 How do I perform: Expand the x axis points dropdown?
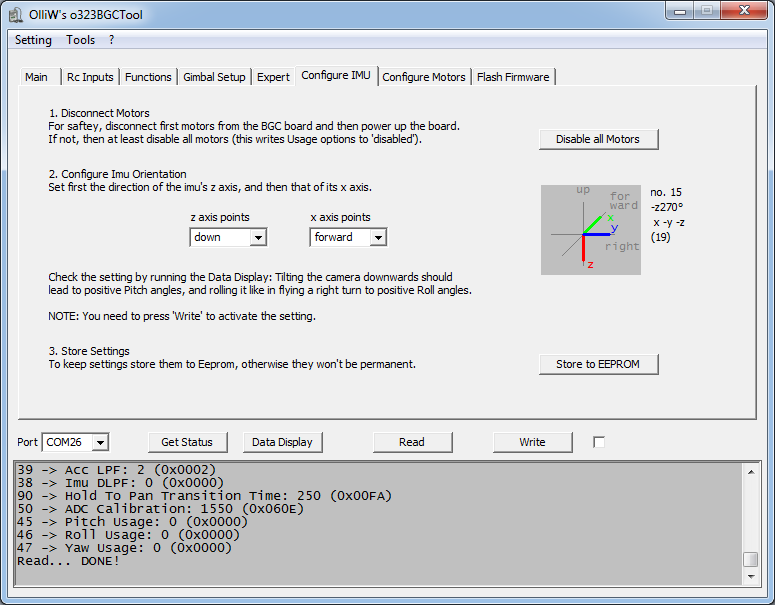coord(377,238)
